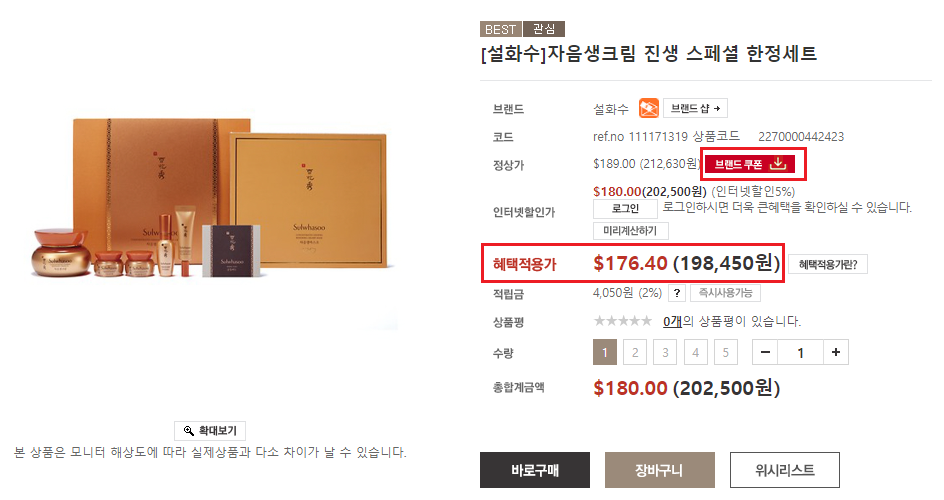
Task: Click the Sulwhasoo gift set product image
Action: pos(212,199)
